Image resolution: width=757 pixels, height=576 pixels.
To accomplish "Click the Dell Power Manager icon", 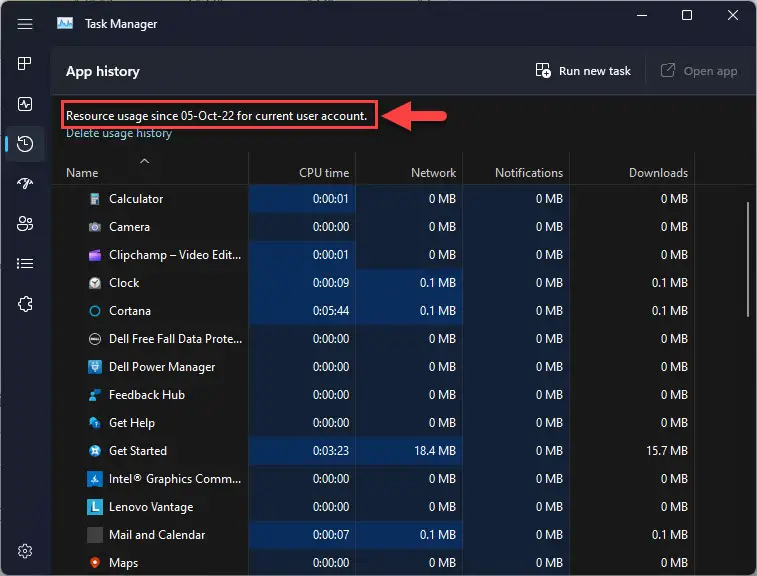I will coord(95,367).
